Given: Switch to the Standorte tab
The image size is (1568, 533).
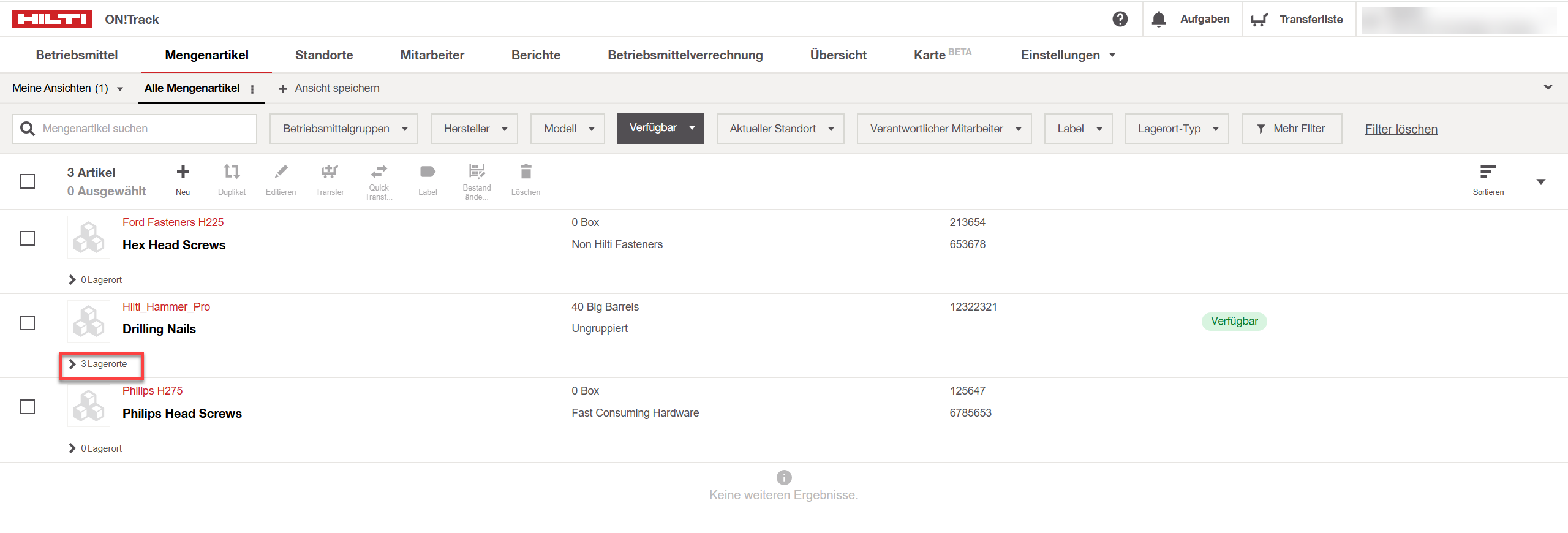Looking at the screenshot, I should click(x=324, y=55).
